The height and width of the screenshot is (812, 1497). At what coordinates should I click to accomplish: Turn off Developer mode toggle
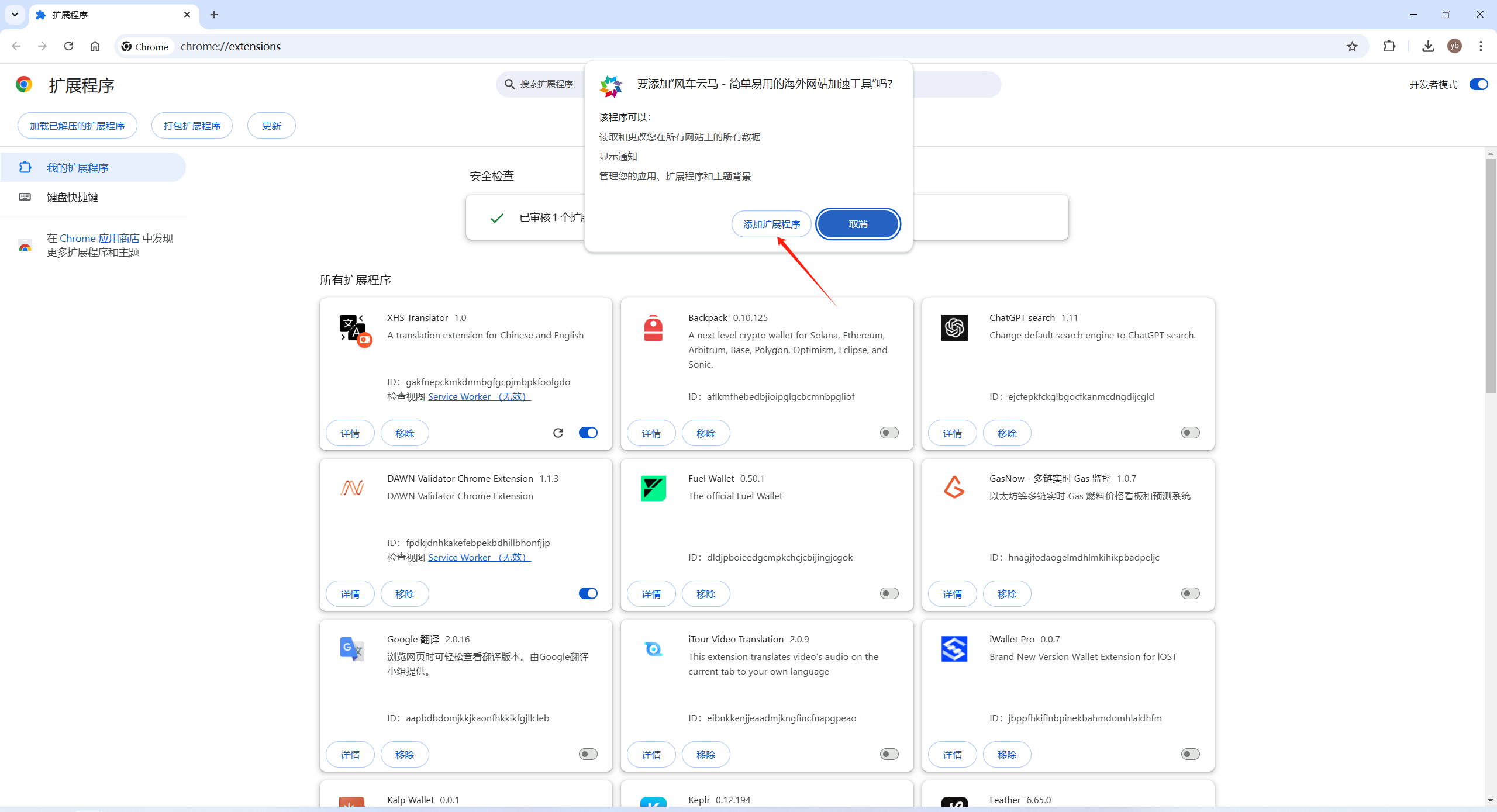click(x=1478, y=85)
